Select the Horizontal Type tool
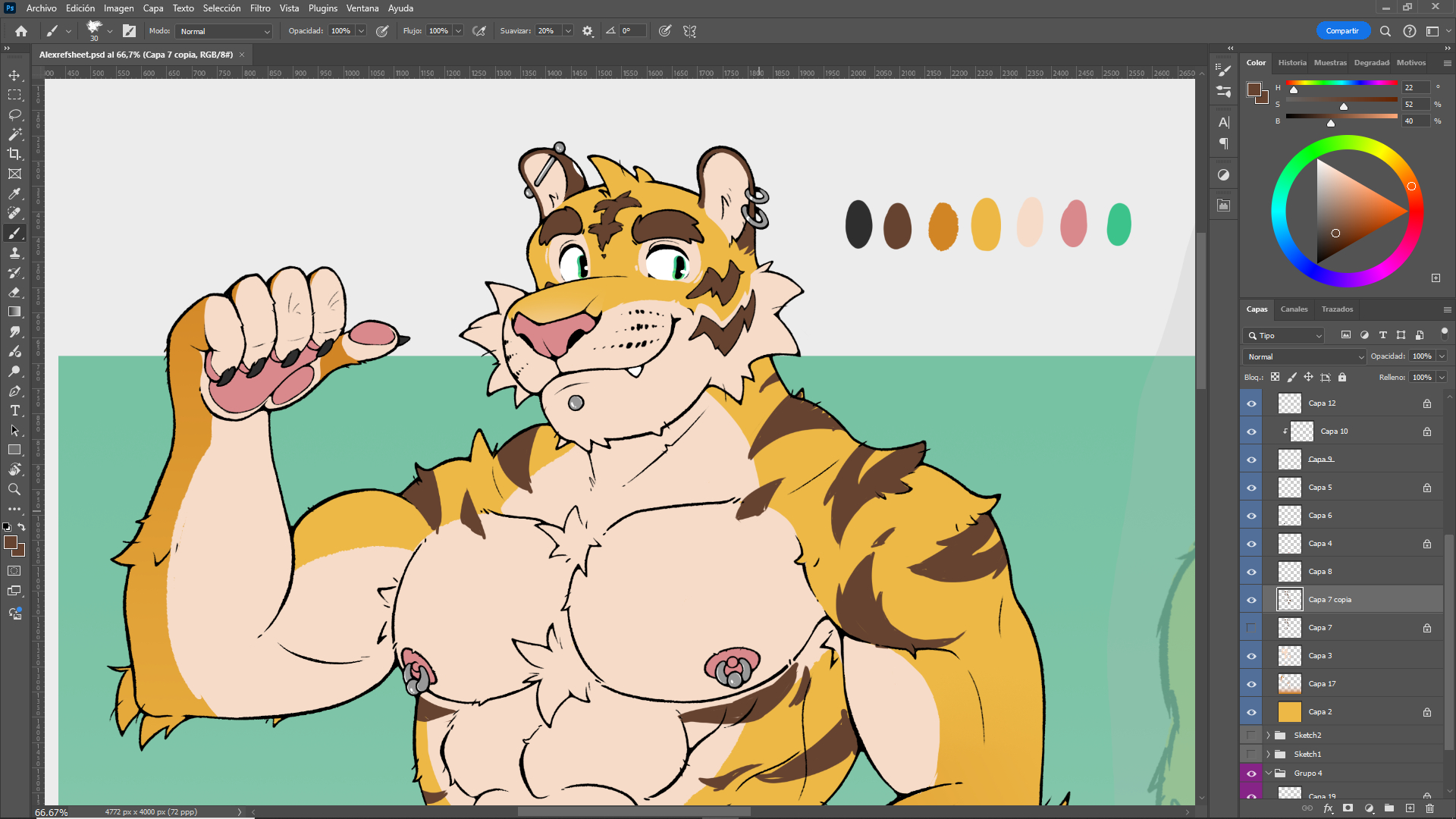The width and height of the screenshot is (1456, 819). click(x=14, y=410)
